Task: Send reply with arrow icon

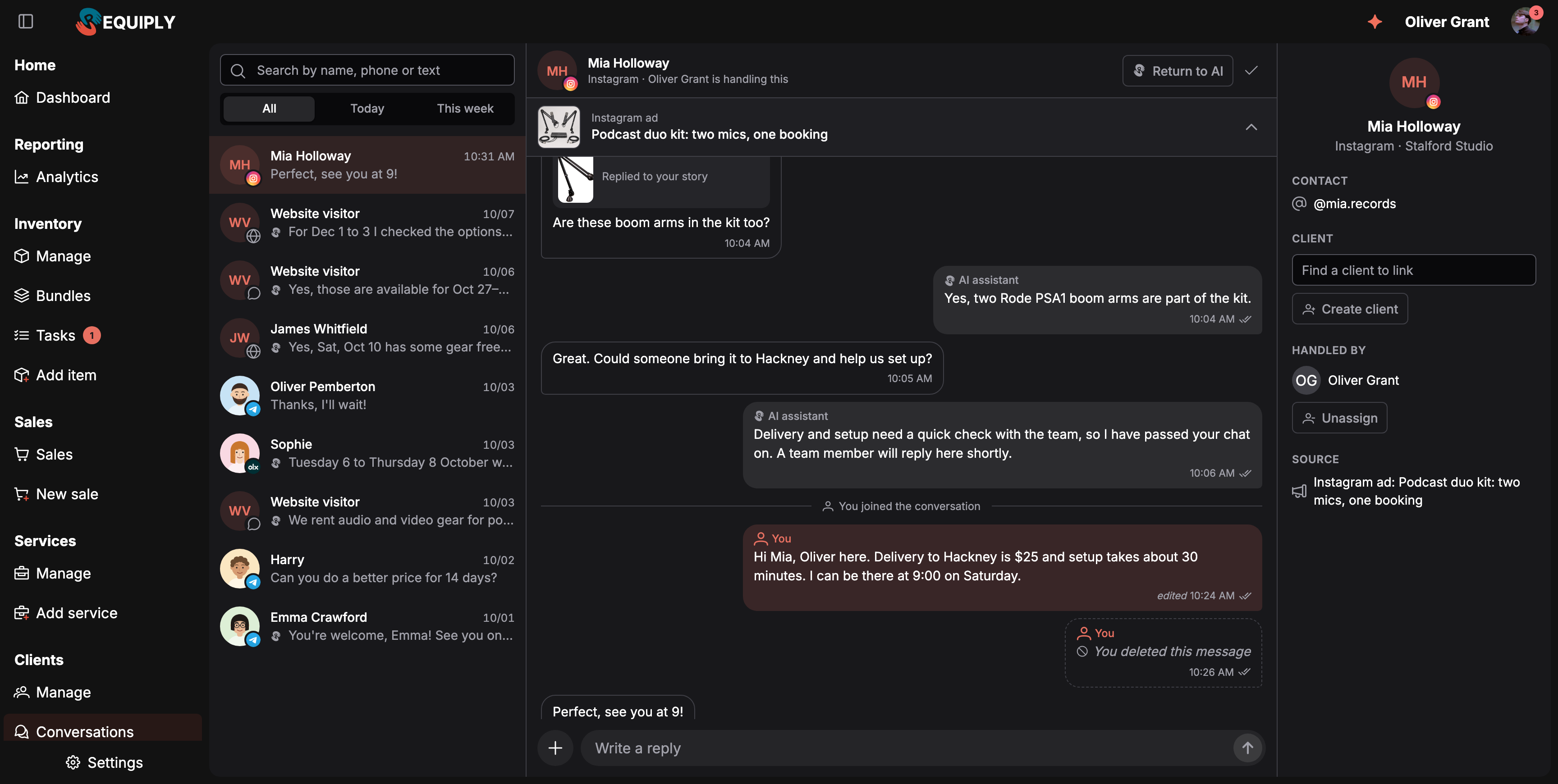Action: click(x=1247, y=748)
